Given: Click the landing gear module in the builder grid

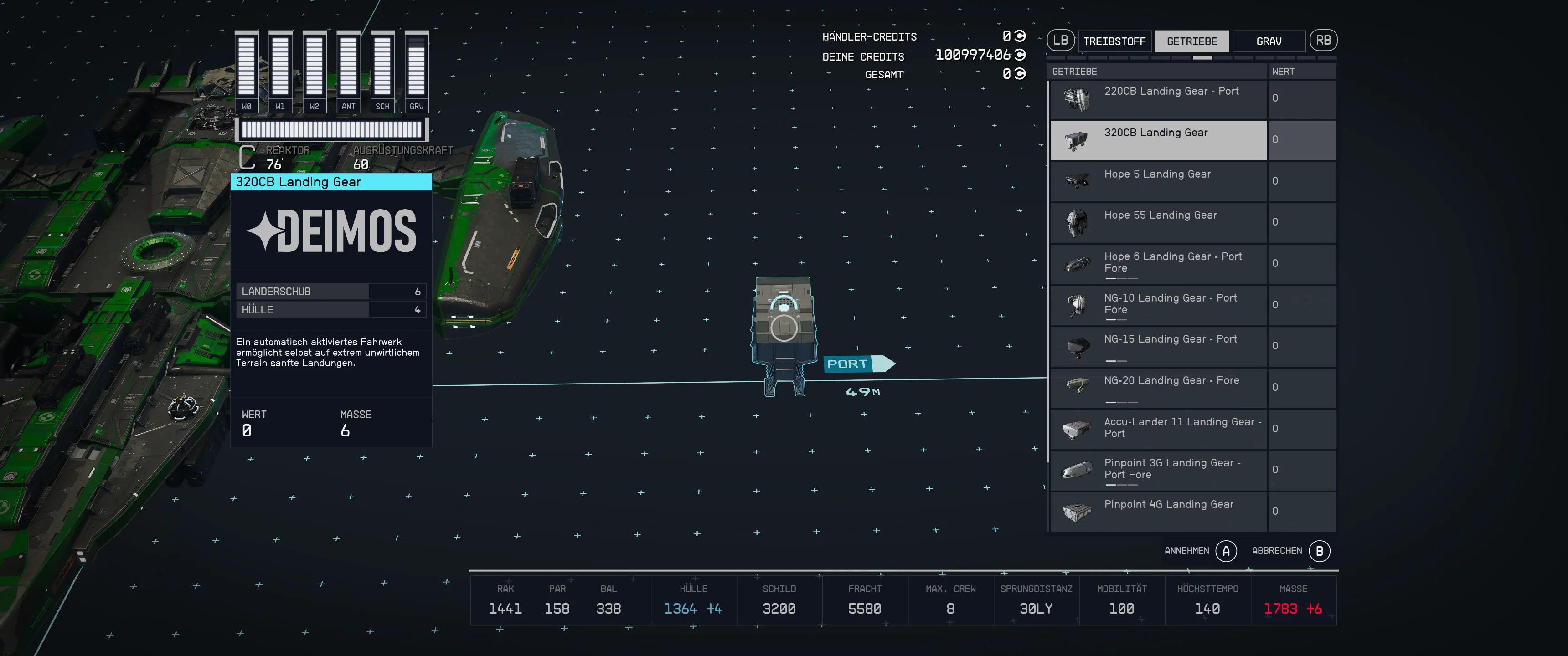Looking at the screenshot, I should tap(784, 336).
